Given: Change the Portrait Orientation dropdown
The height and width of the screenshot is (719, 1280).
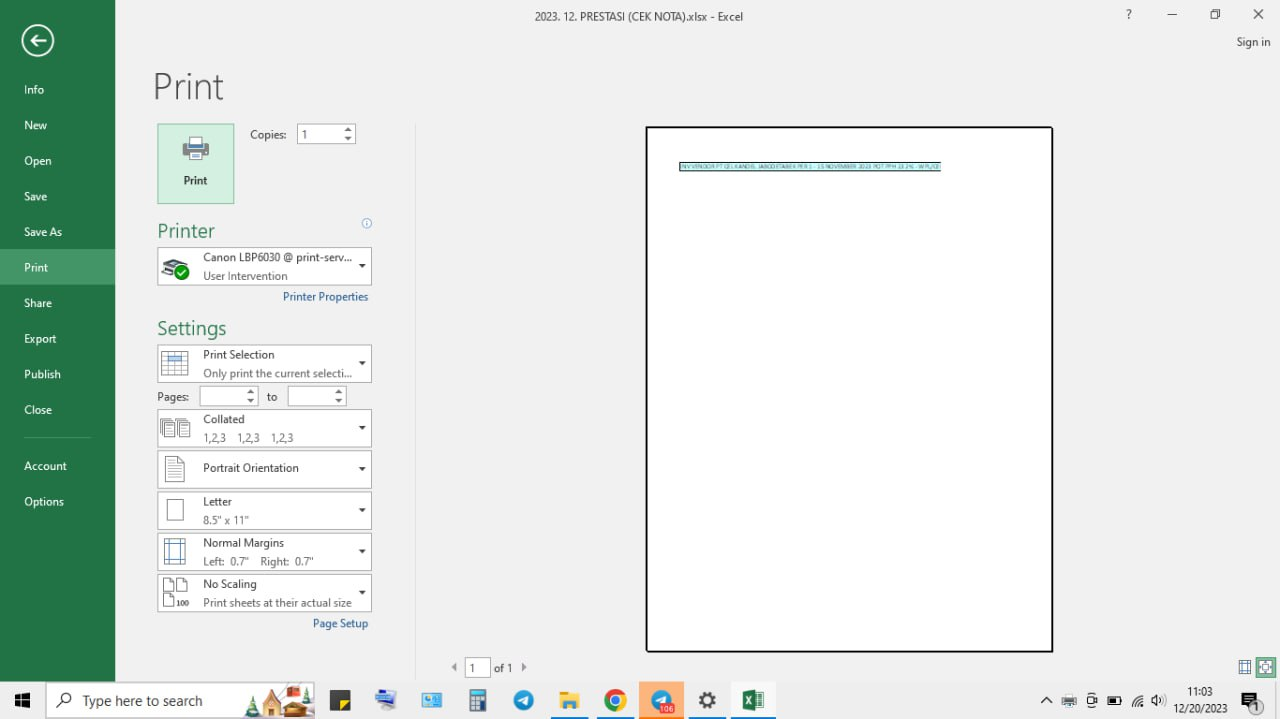Looking at the screenshot, I should [x=264, y=469].
